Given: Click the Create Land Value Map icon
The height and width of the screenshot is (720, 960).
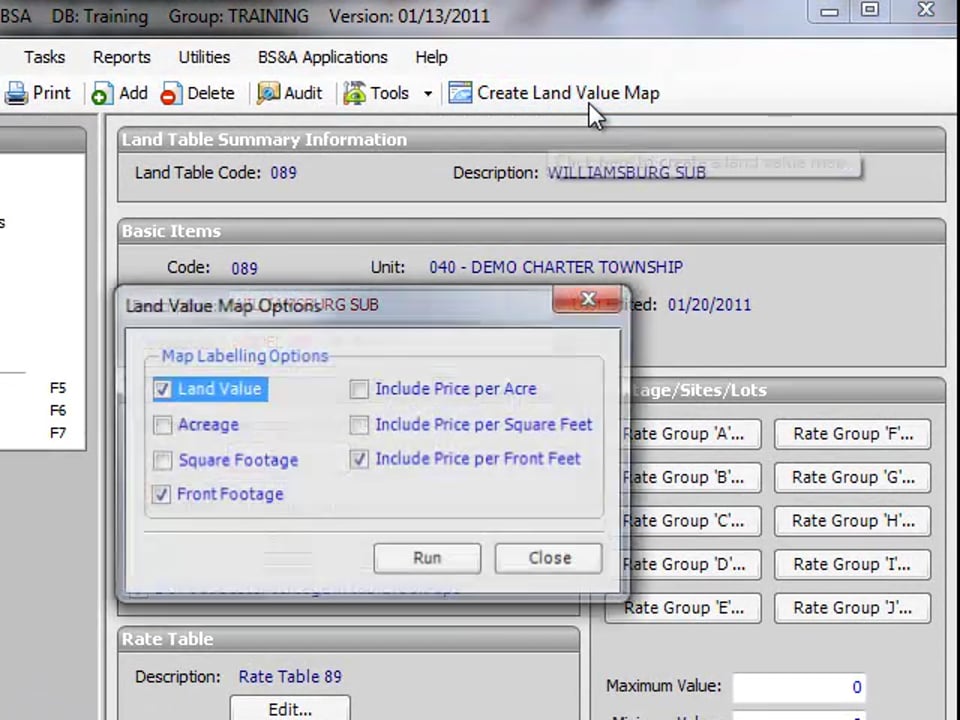Looking at the screenshot, I should (460, 94).
